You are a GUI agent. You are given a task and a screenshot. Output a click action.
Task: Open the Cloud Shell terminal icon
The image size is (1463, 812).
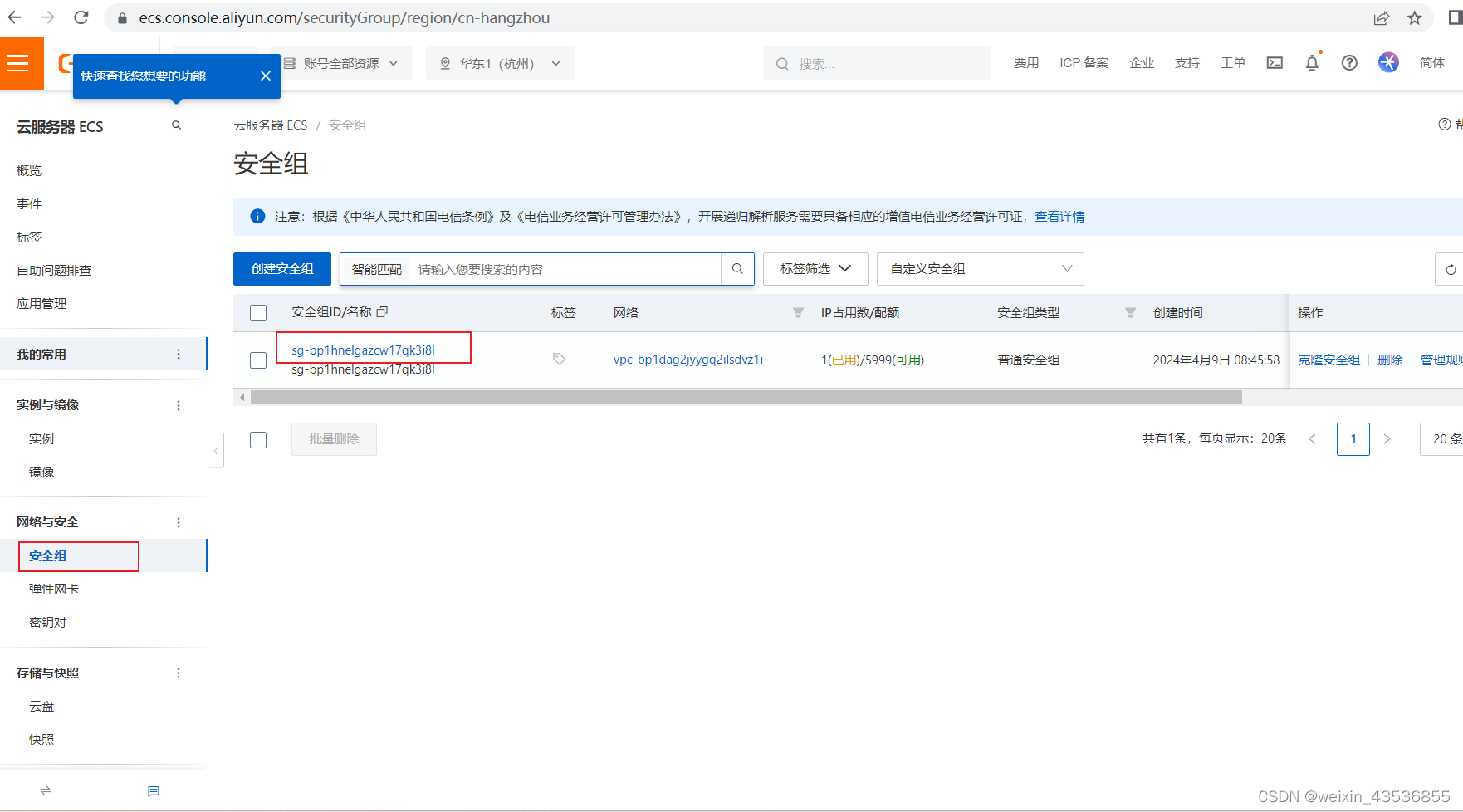pyautogui.click(x=1275, y=63)
